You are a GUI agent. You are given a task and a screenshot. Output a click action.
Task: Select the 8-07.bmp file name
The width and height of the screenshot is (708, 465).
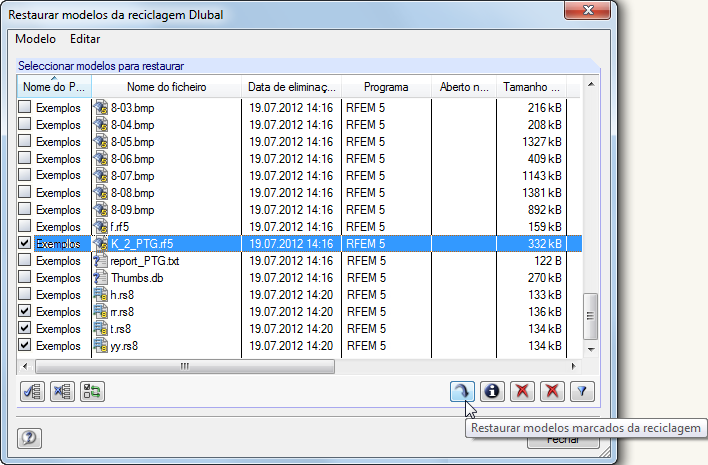click(x=133, y=176)
